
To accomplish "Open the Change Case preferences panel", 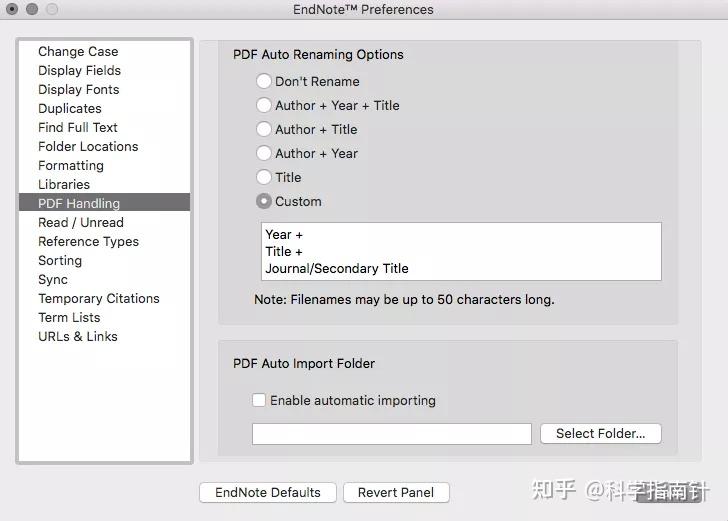I will (78, 51).
